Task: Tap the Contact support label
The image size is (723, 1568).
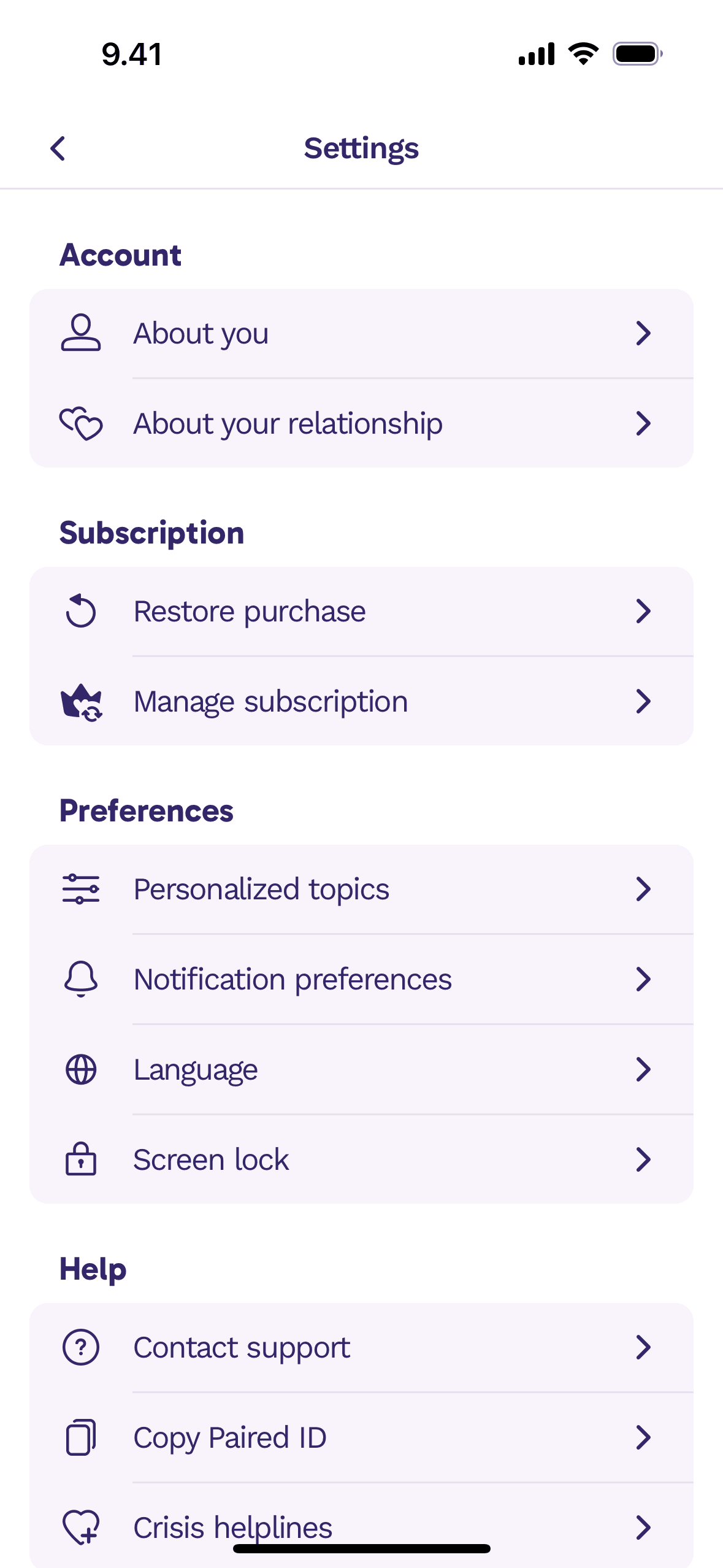Action: pyautogui.click(x=242, y=1348)
